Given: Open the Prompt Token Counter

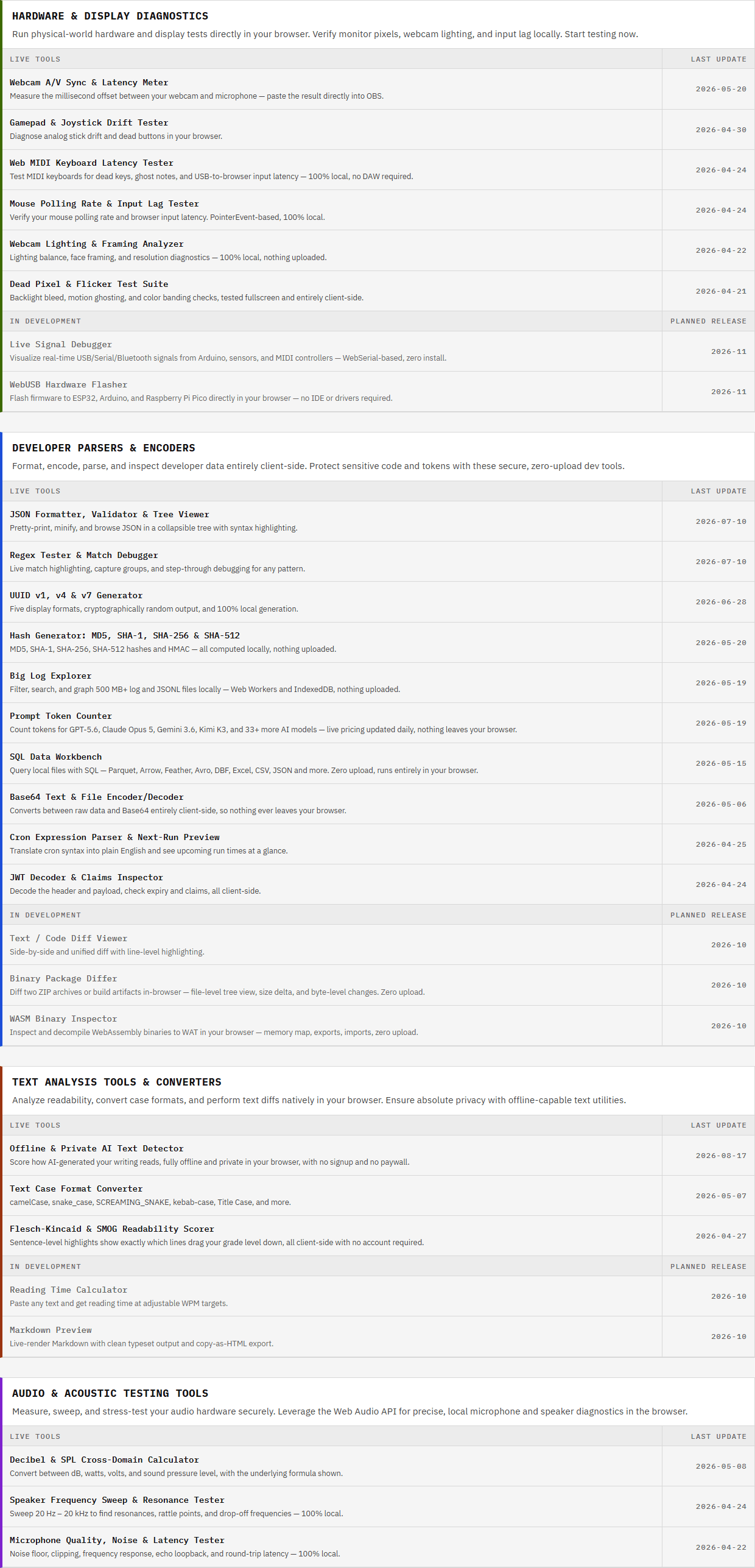Looking at the screenshot, I should 61,716.
